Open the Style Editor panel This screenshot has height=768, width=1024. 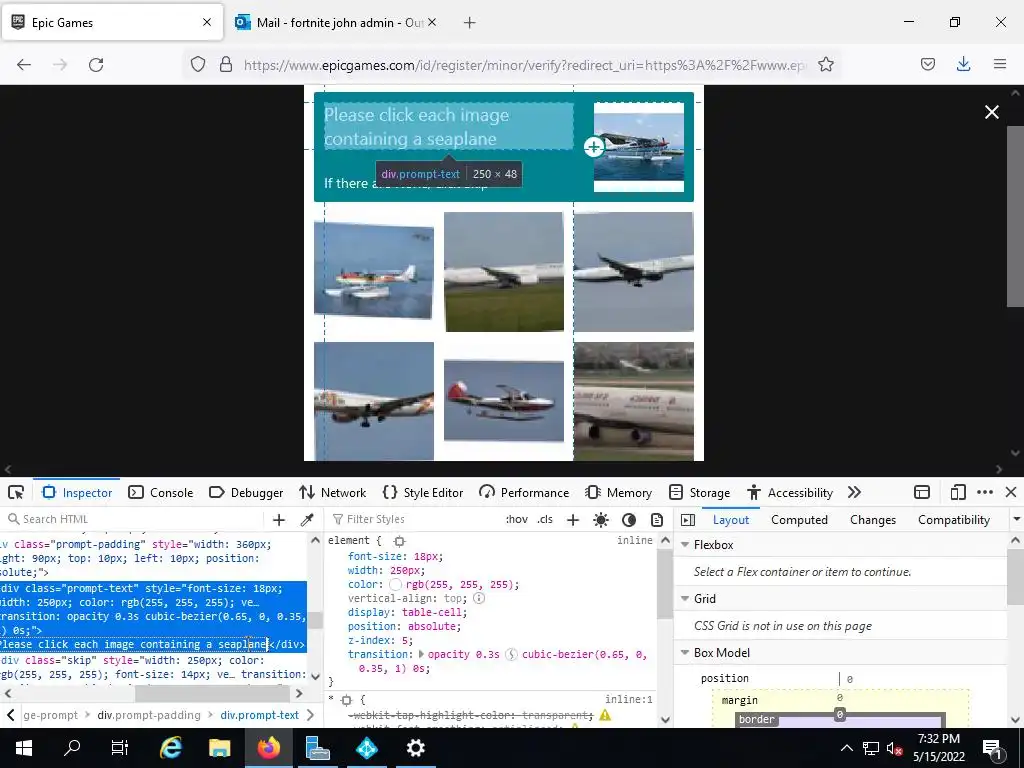tap(423, 492)
